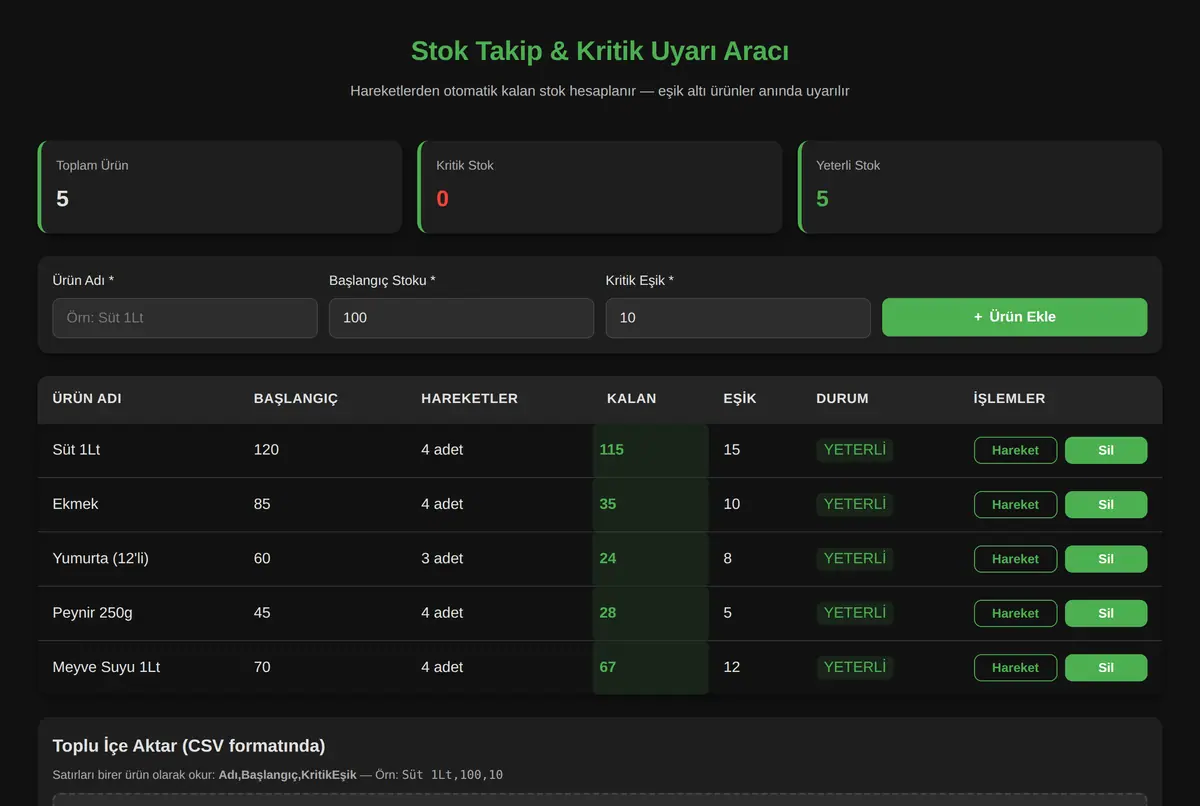Click Sil in the Yumurta (12'li) row
The width and height of the screenshot is (1200, 806).
(x=1106, y=559)
